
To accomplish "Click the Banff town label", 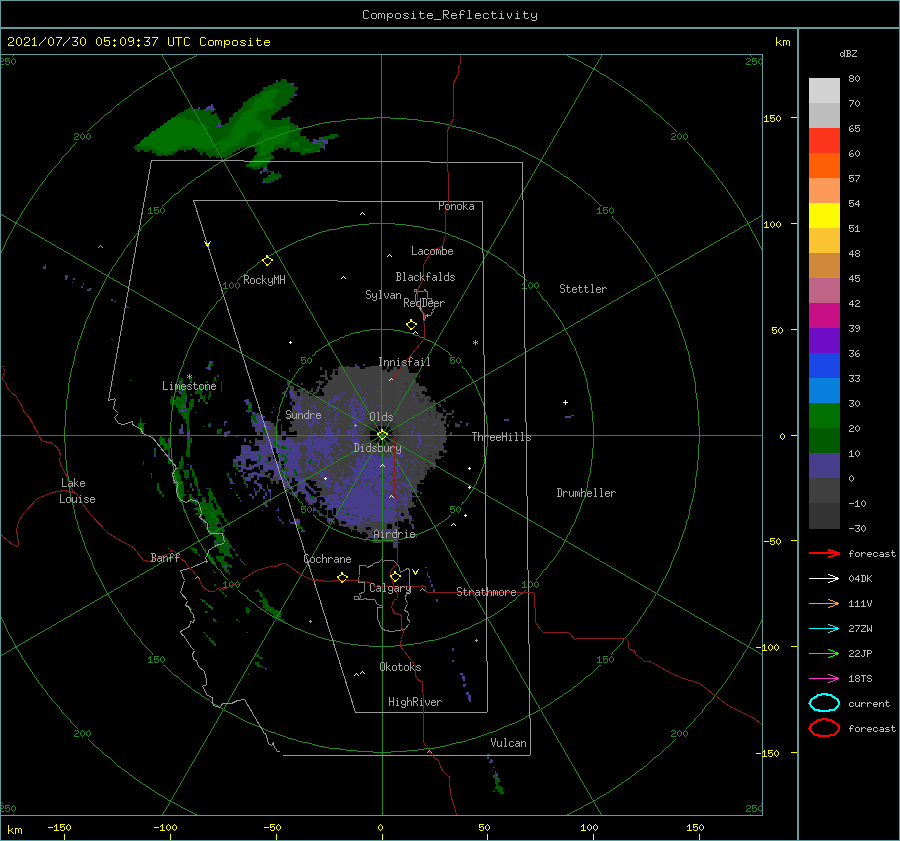I will pyautogui.click(x=165, y=557).
